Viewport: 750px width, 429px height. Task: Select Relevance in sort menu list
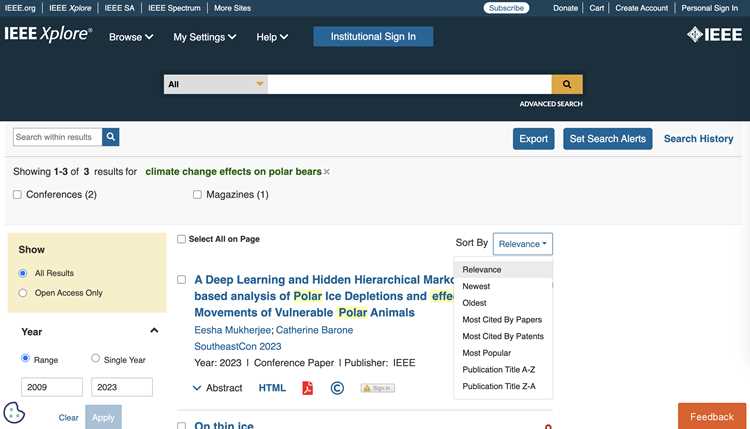coord(503,269)
